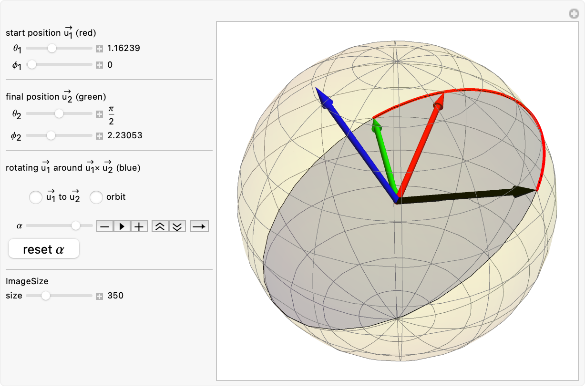Click the minus step-back button for alpha
Image resolution: width=585 pixels, height=388 pixels.
105,226
